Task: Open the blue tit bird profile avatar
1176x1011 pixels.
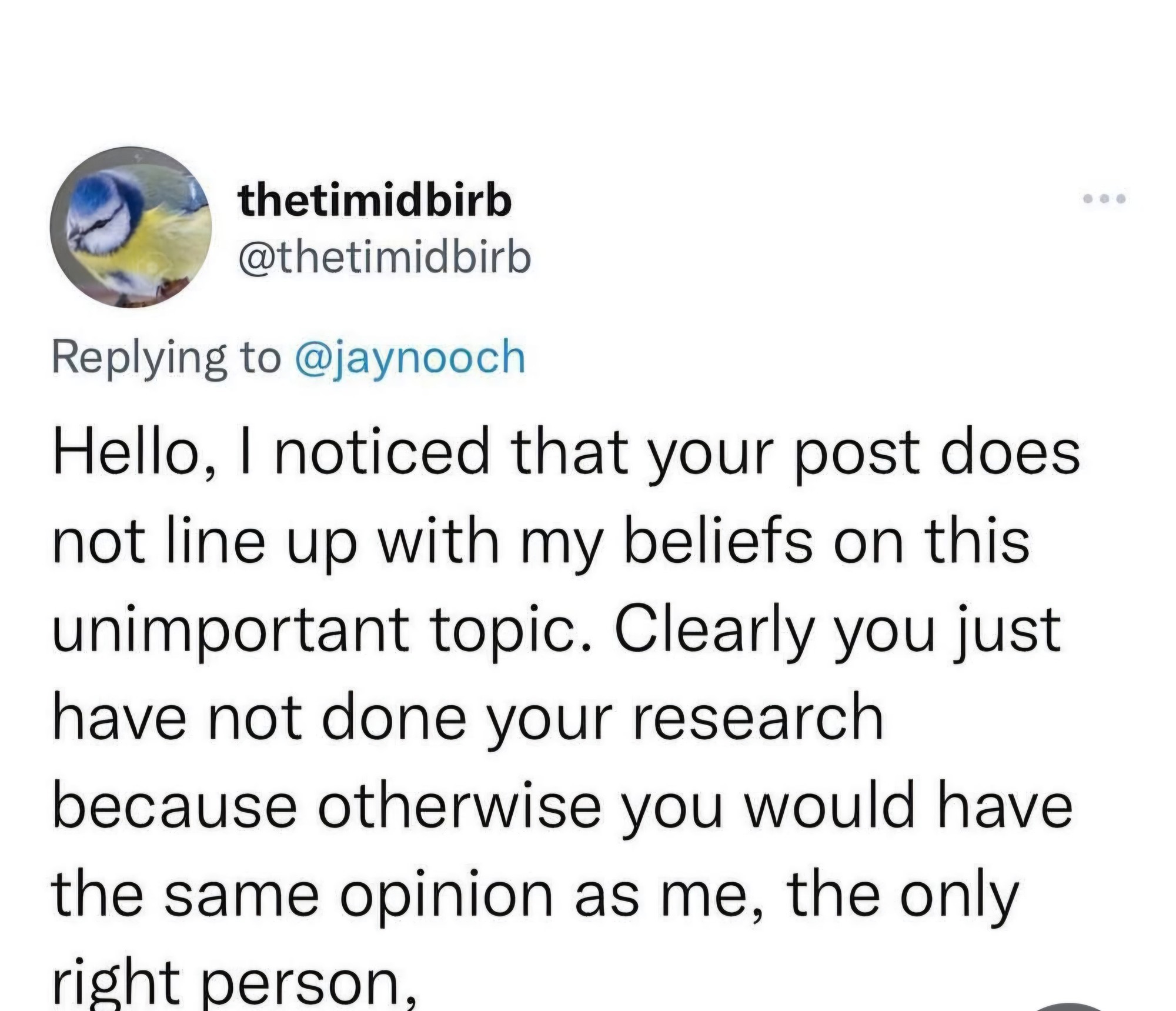Action: [131, 227]
